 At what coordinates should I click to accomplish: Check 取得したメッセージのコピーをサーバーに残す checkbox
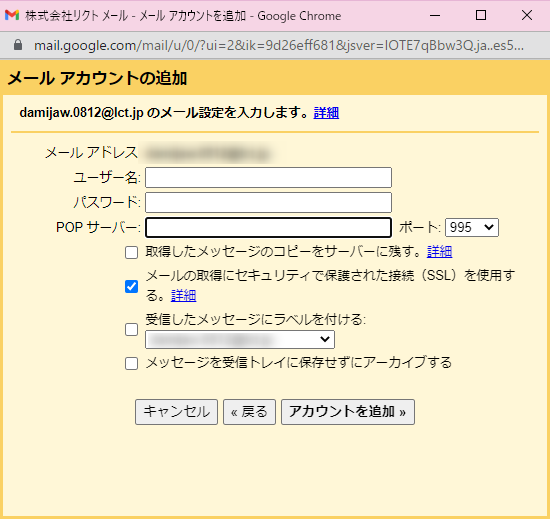pos(132,252)
